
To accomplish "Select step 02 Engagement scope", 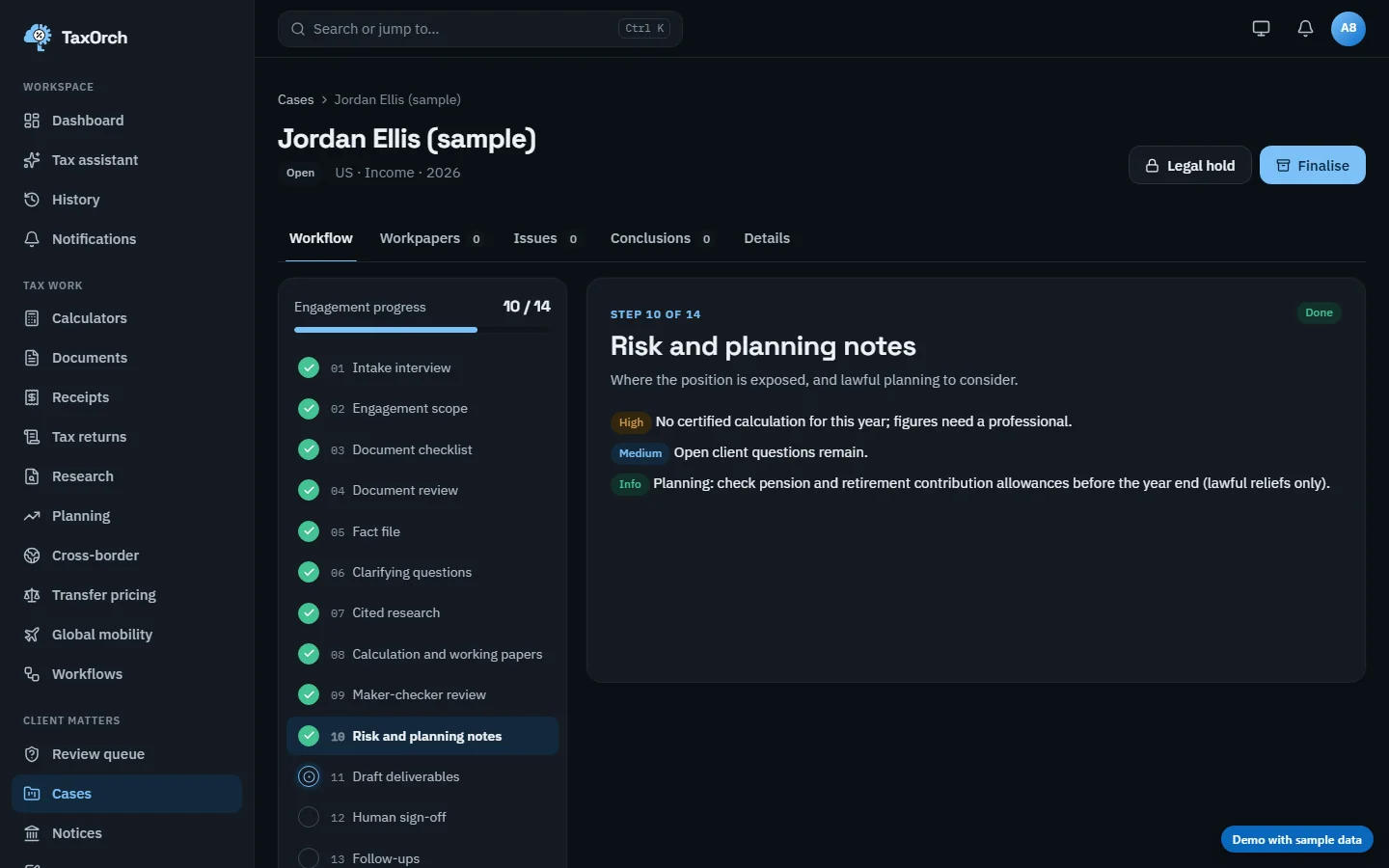I will coord(422,409).
